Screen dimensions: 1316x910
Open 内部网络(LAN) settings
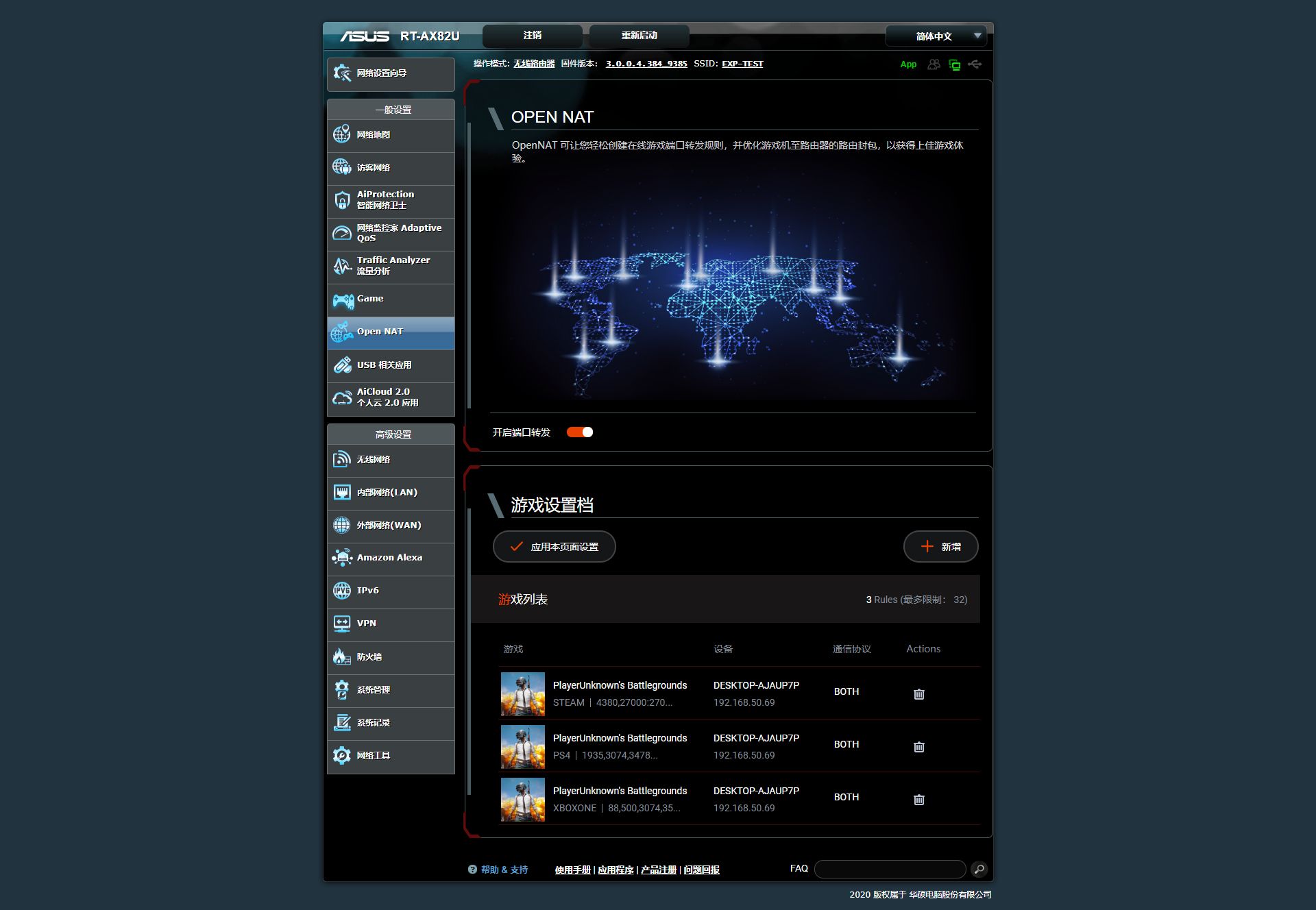tap(391, 493)
